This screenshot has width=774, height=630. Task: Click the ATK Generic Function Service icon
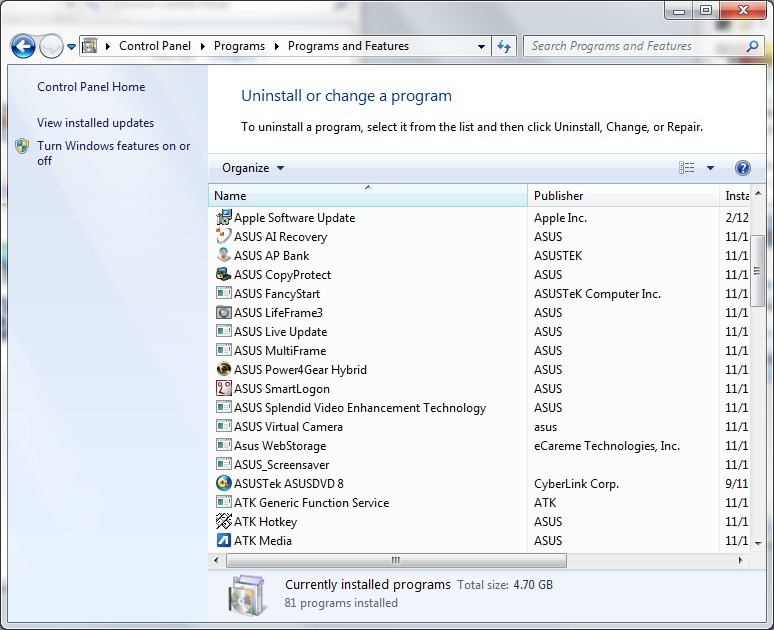click(224, 502)
